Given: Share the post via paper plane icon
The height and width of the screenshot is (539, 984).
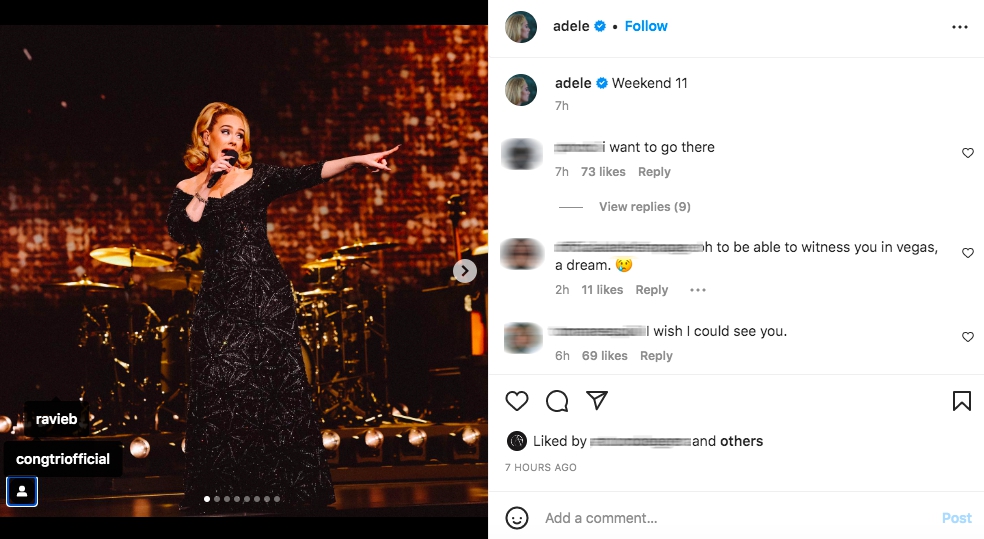Looking at the screenshot, I should click(597, 401).
